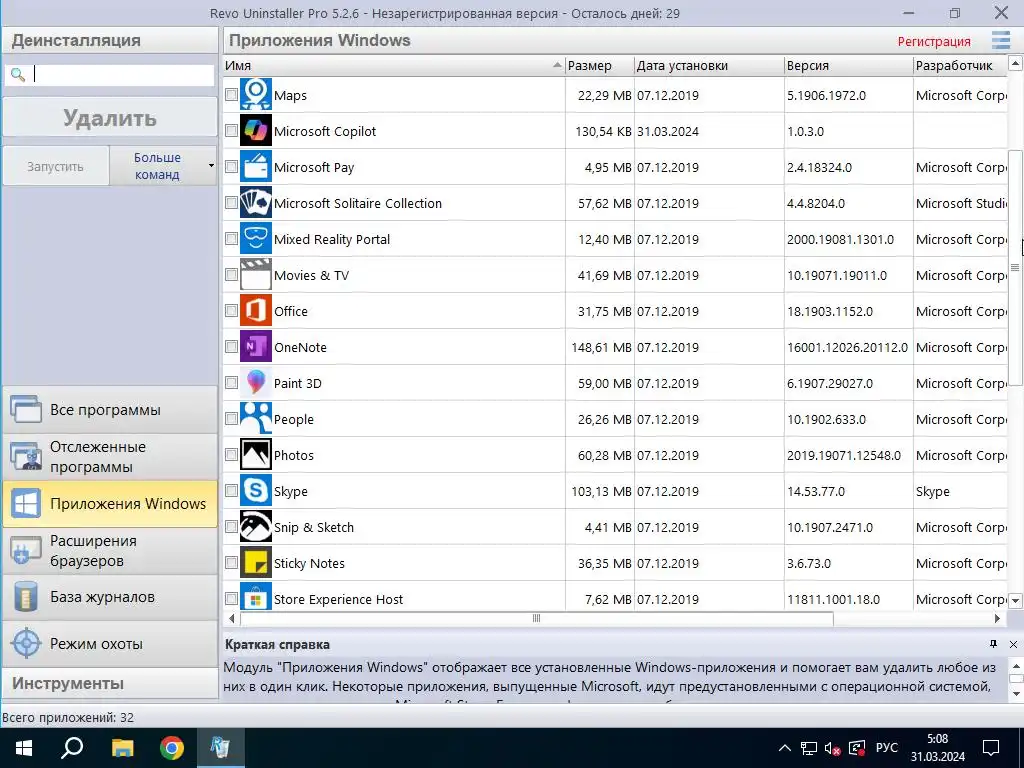Screen dimensions: 1024x768
Task: Click the list scrollbar down arrow
Action: [x=1015, y=600]
